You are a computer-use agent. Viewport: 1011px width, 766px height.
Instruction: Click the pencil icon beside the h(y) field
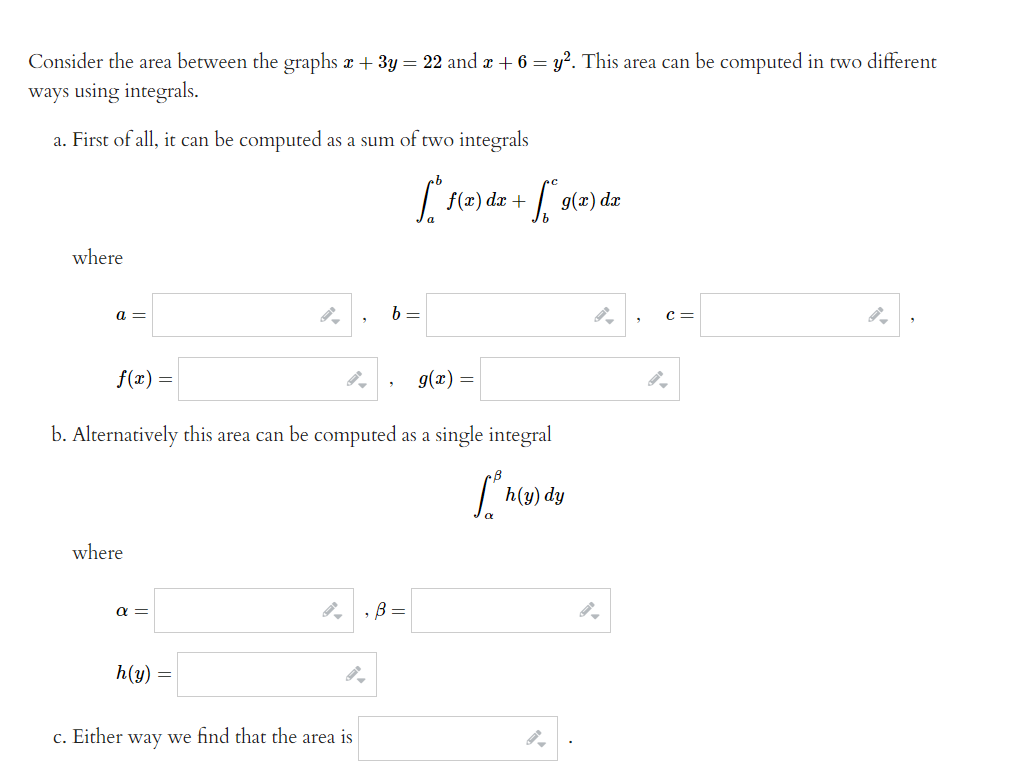(x=355, y=670)
